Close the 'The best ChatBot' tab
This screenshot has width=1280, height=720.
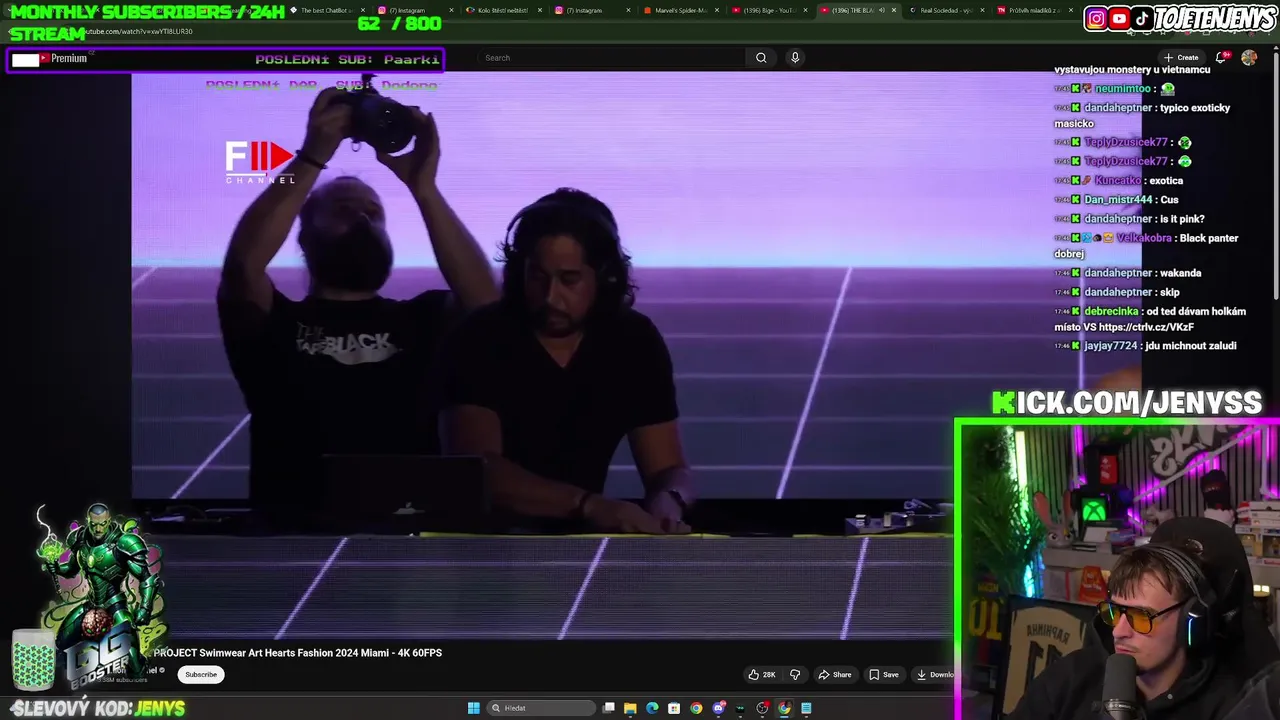pos(362,10)
